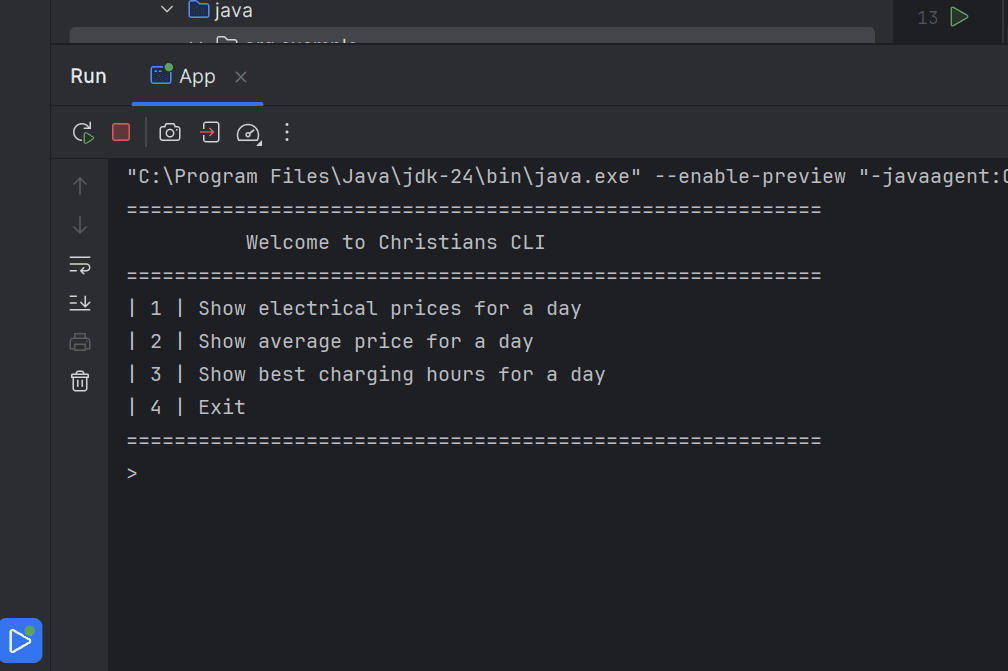This screenshot has height=671, width=1008.
Task: Click the camera Dump Threads icon
Action: [x=170, y=132]
